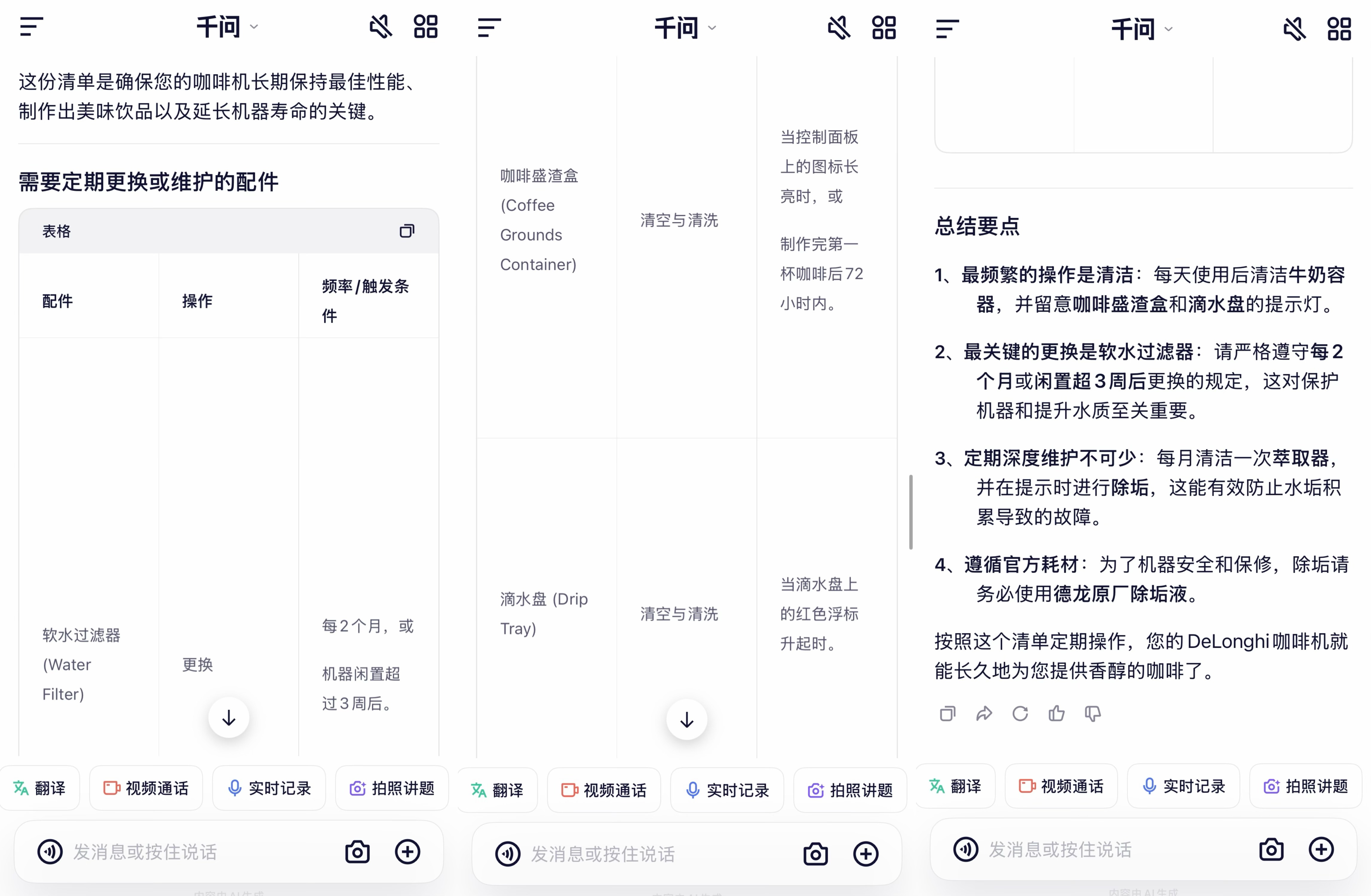Viewport: 1371px width, 896px height.
Task: Open the app grid panel
Action: pyautogui.click(x=426, y=27)
